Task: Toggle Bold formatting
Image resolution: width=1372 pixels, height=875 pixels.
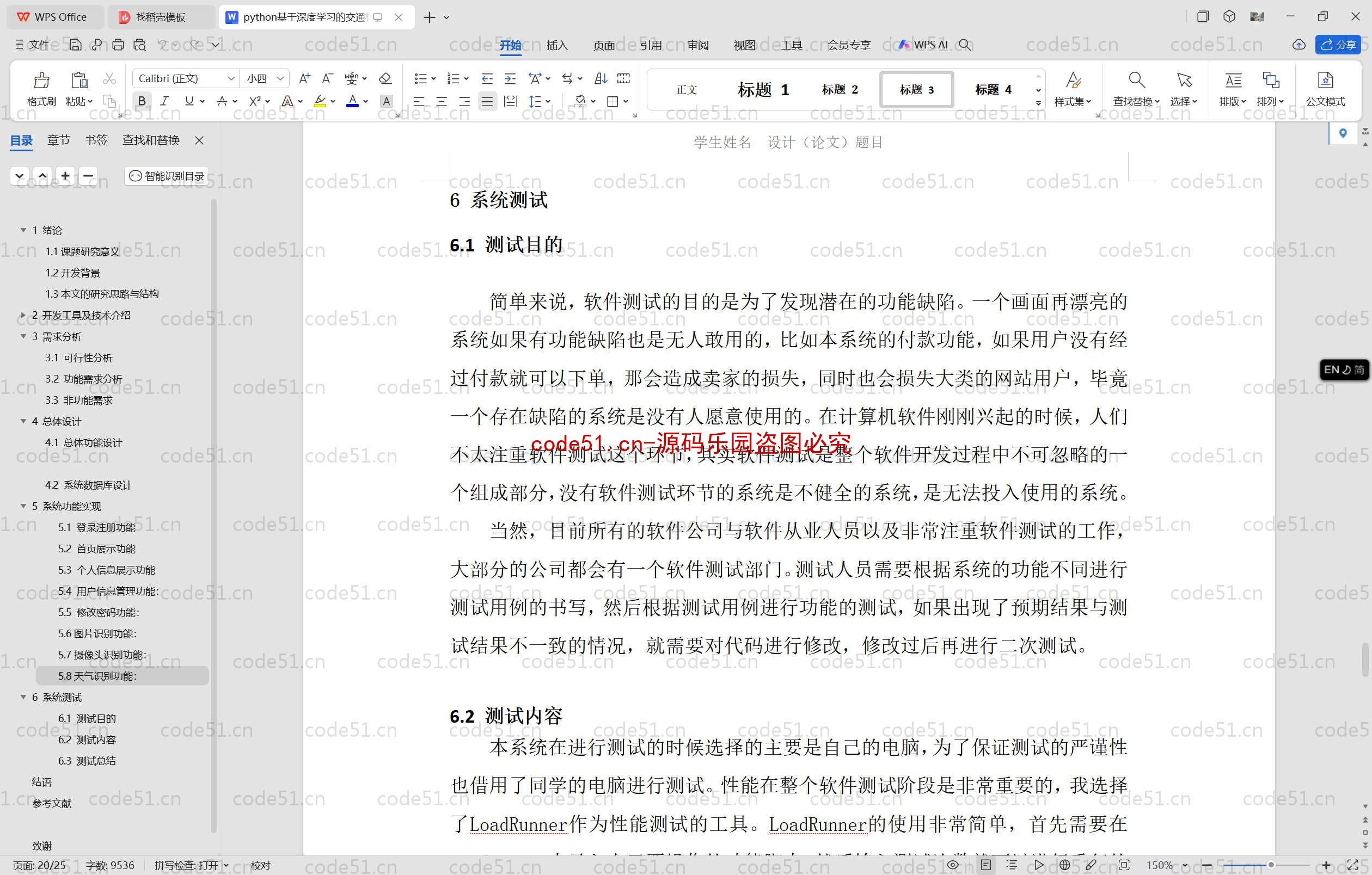Action: click(x=142, y=101)
